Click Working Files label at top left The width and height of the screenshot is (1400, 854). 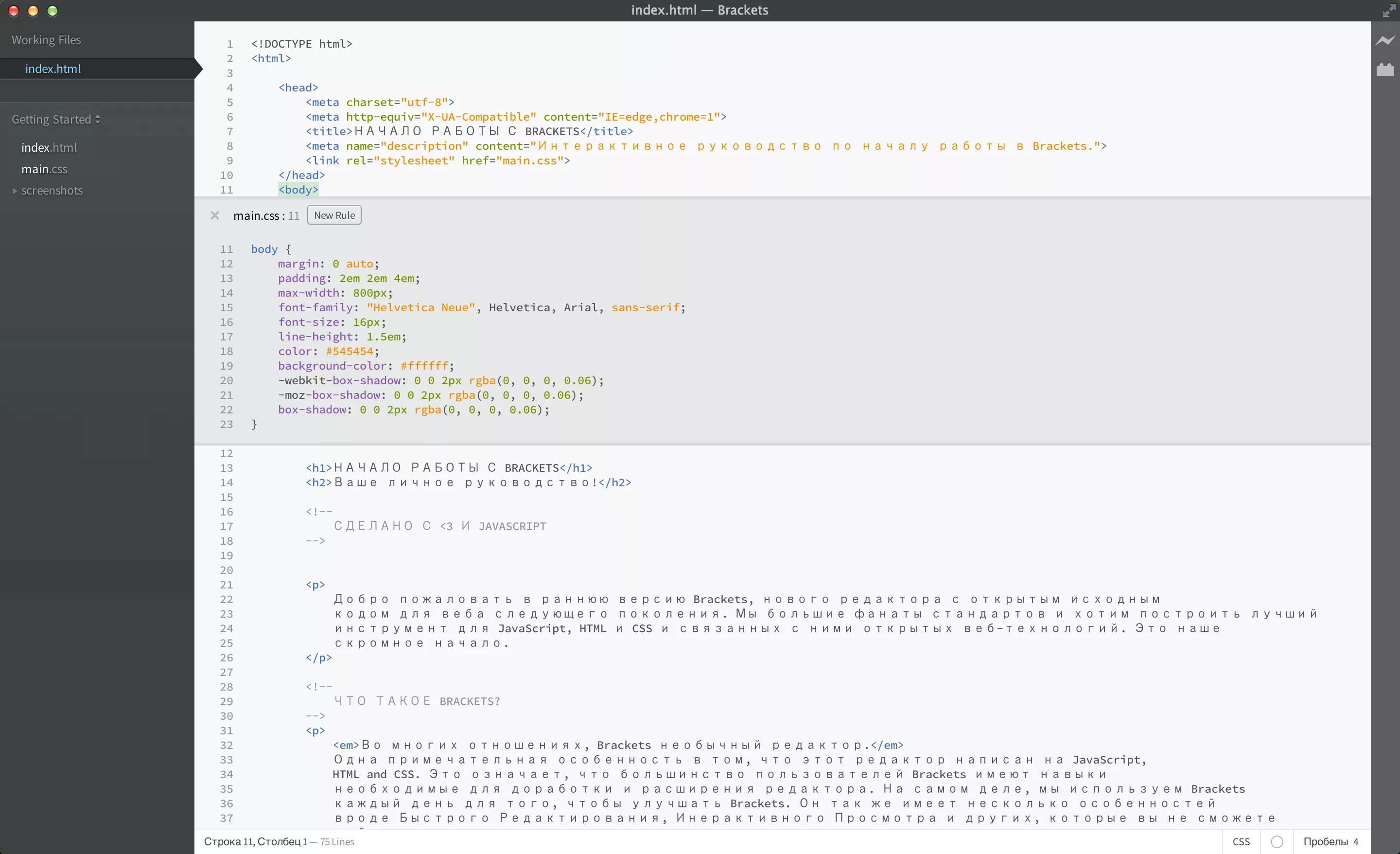[x=46, y=39]
